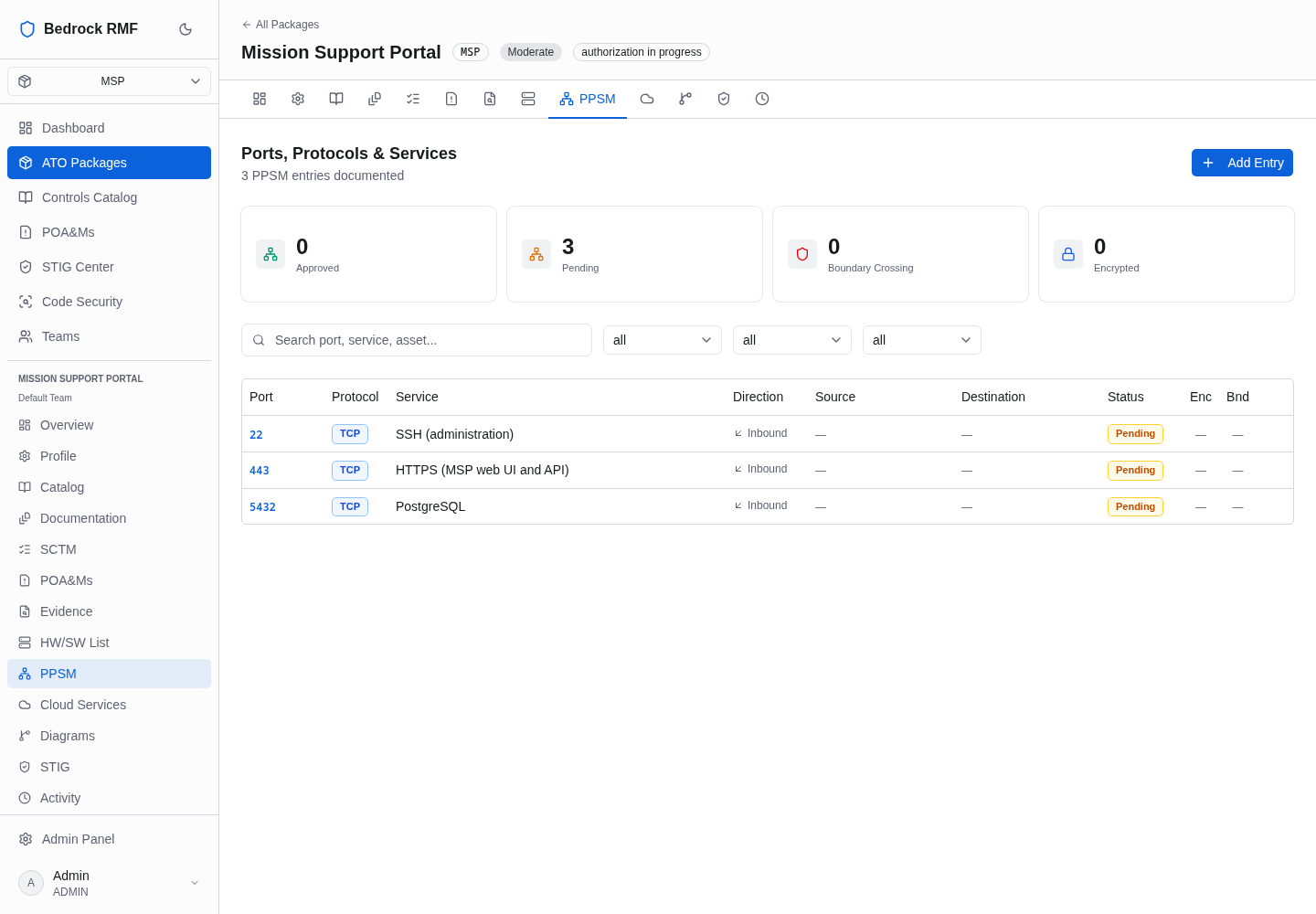The image size is (1316, 914).
Task: Click the HW/SW server tab icon
Action: tap(528, 99)
